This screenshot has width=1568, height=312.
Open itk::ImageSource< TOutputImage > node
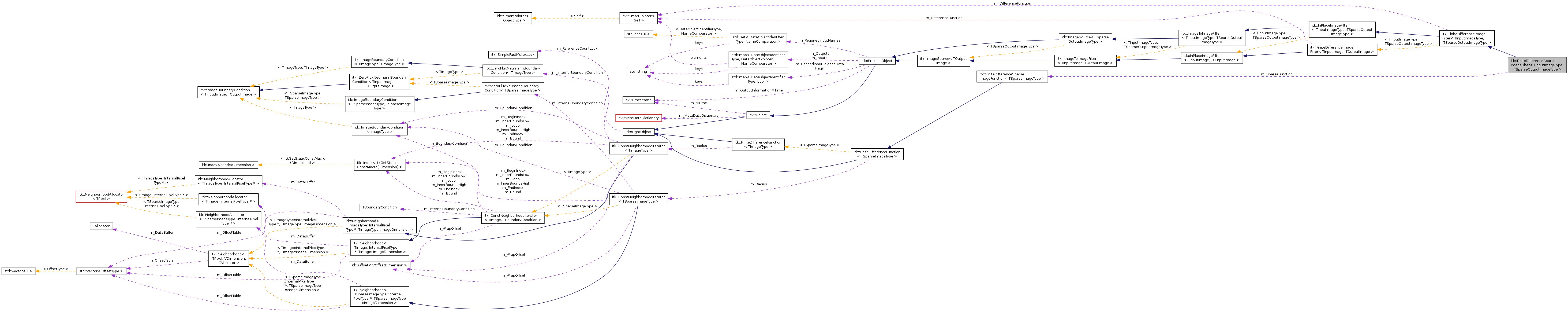coord(944,61)
